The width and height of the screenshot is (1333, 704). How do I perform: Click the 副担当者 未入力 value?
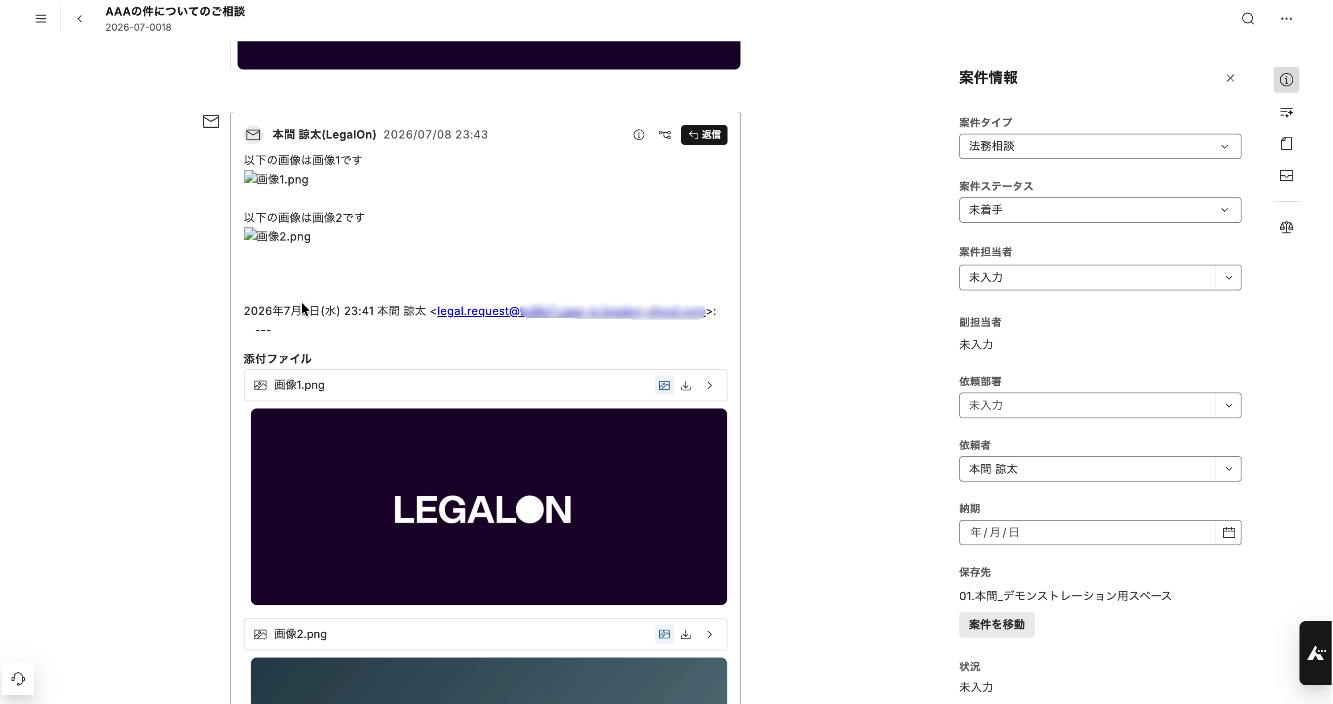pyautogui.click(x=976, y=344)
